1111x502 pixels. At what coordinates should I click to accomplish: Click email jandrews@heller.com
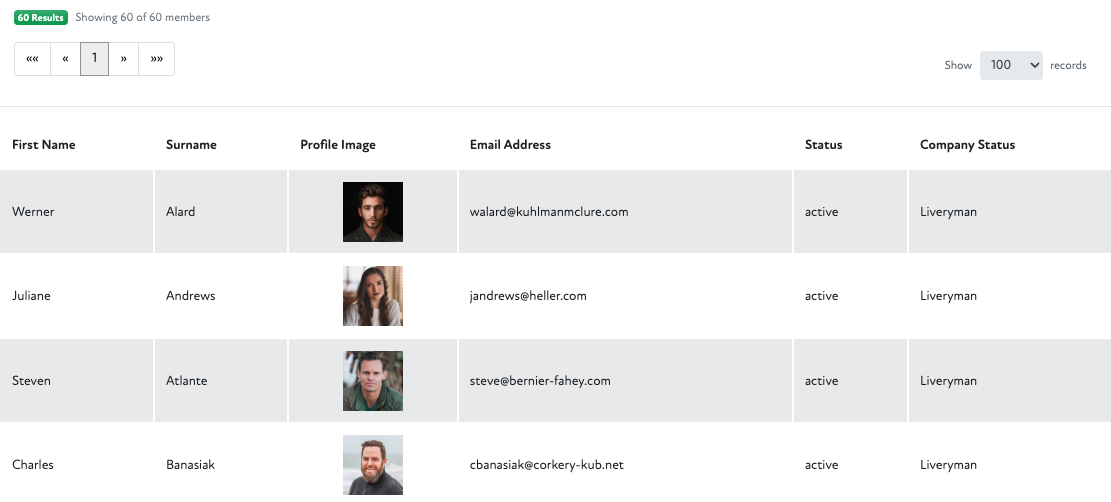pos(528,296)
